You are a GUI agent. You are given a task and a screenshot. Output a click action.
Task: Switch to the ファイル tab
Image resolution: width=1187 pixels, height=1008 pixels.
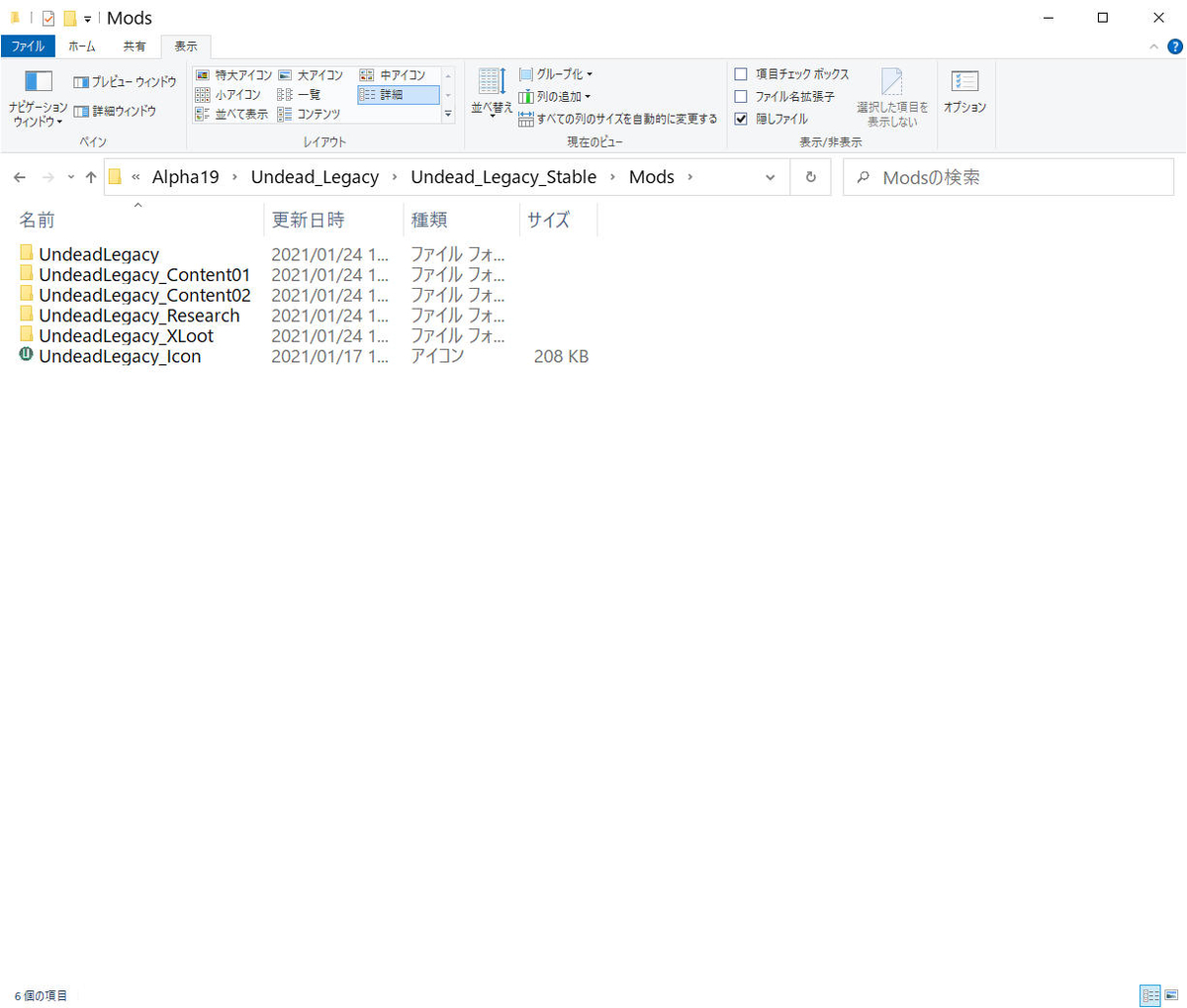click(x=28, y=46)
